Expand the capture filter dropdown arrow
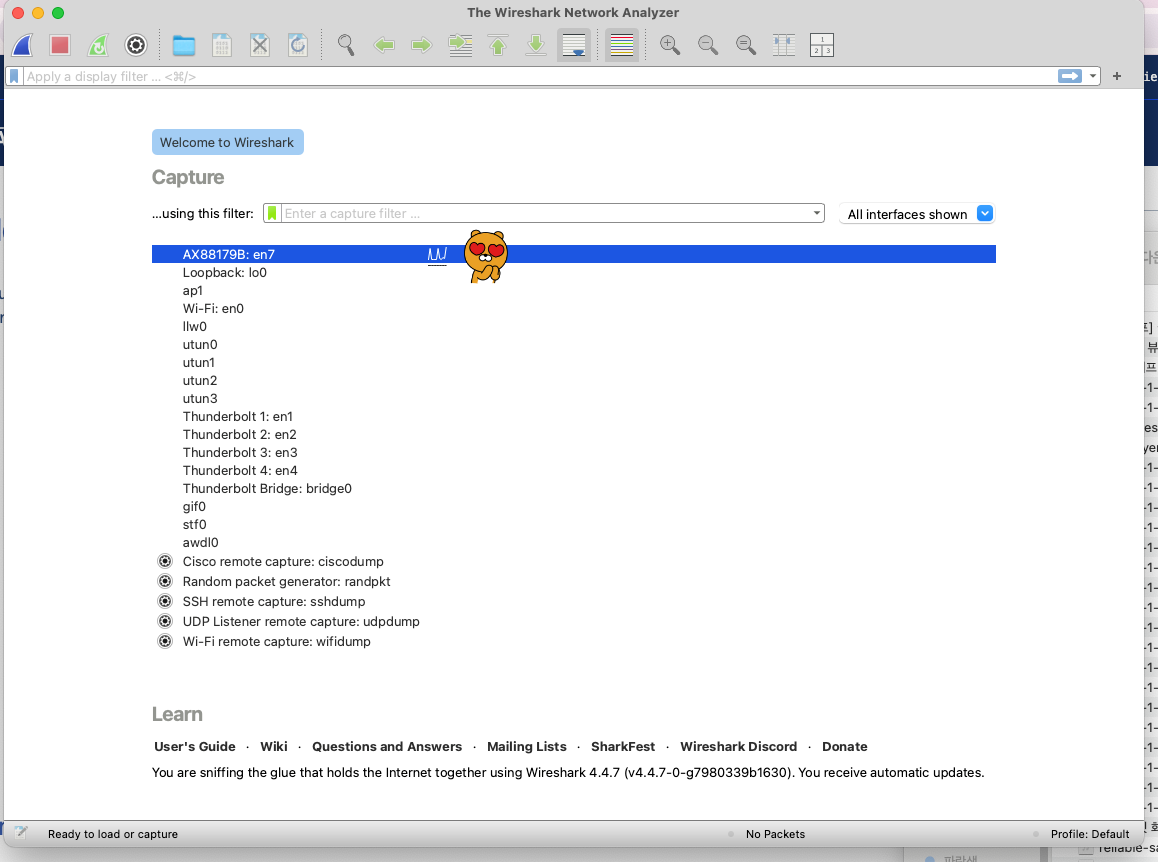 tap(817, 213)
